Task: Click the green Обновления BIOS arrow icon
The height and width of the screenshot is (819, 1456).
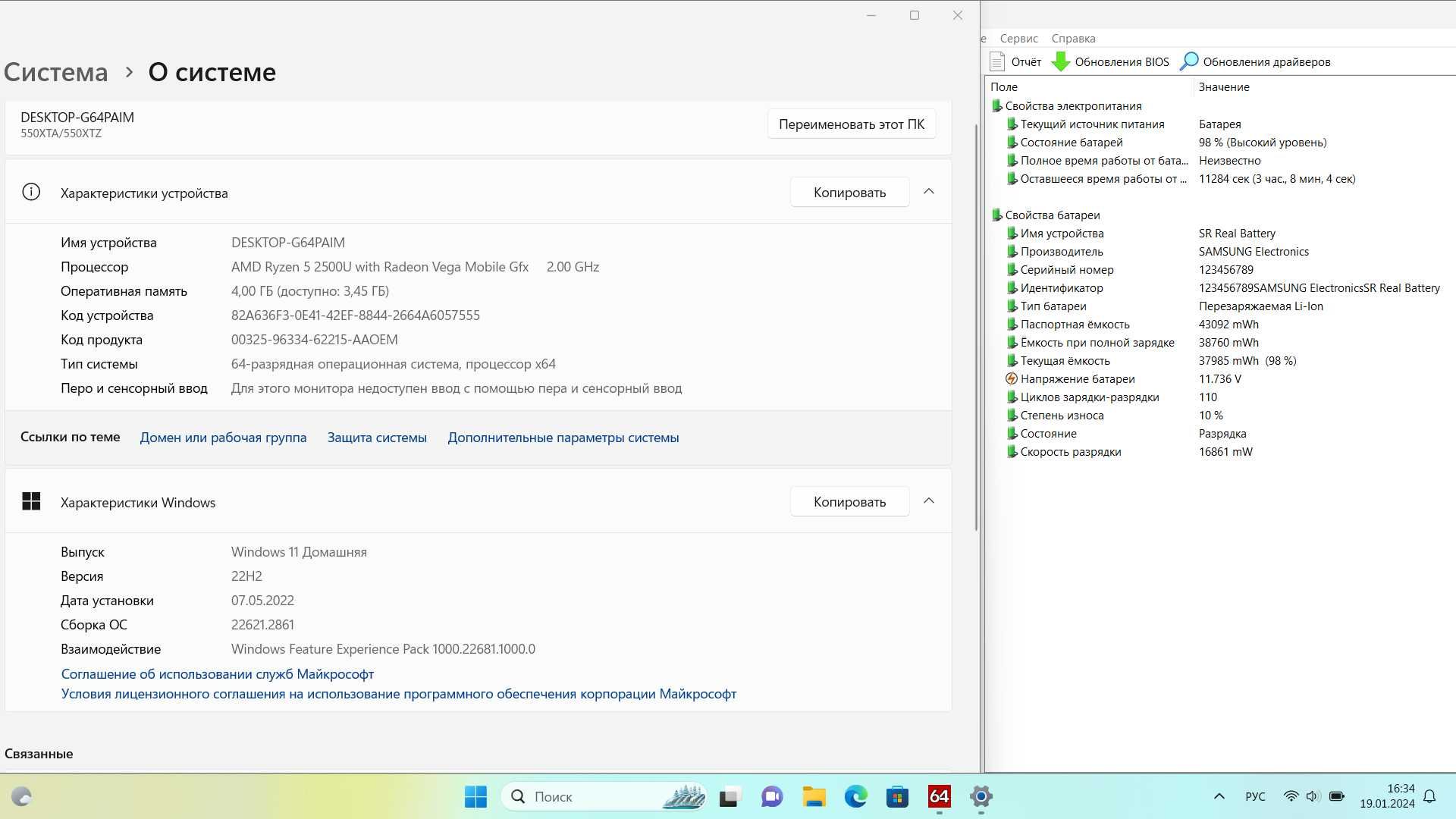Action: pos(1061,61)
